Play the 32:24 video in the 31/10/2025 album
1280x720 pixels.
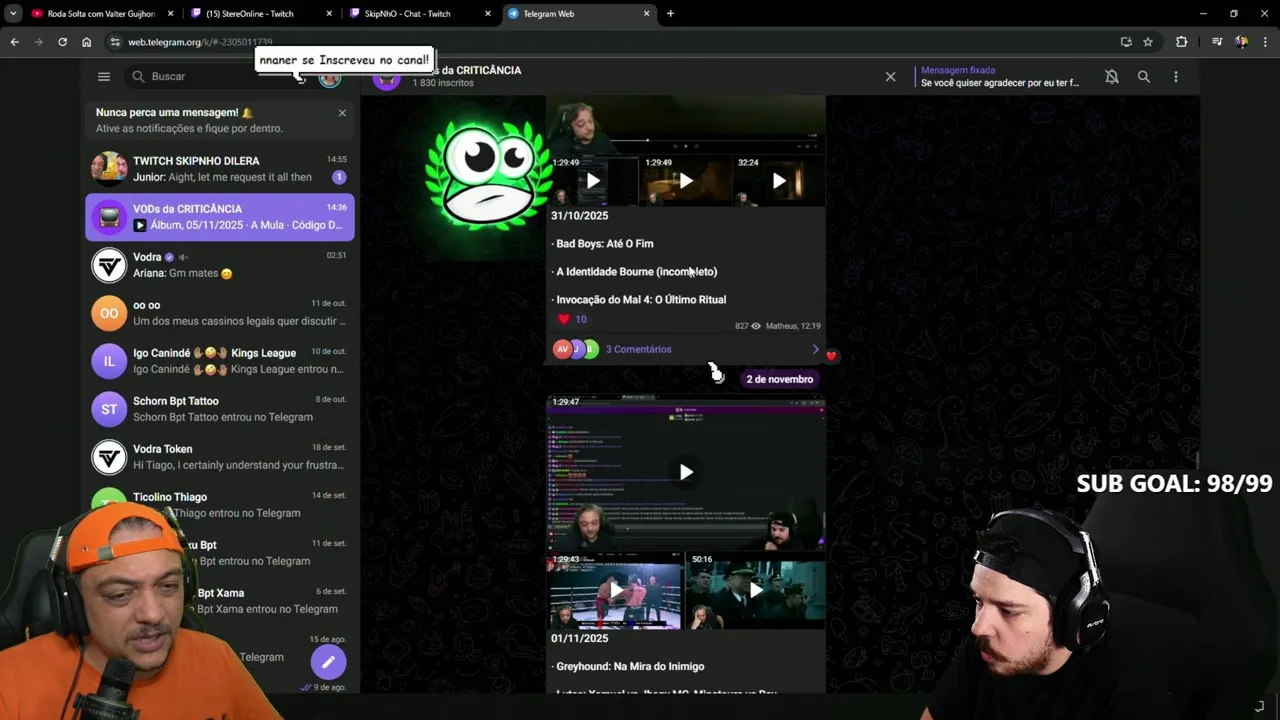tap(779, 181)
